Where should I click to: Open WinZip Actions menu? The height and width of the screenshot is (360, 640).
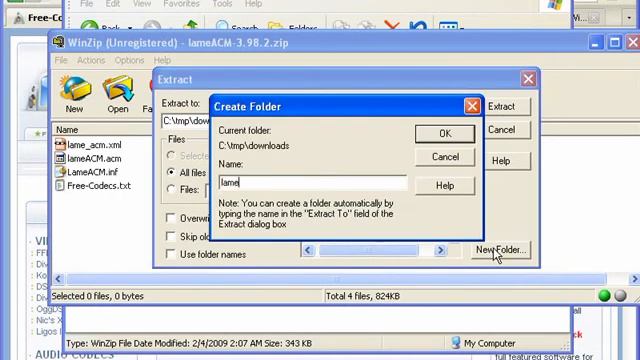click(91, 60)
